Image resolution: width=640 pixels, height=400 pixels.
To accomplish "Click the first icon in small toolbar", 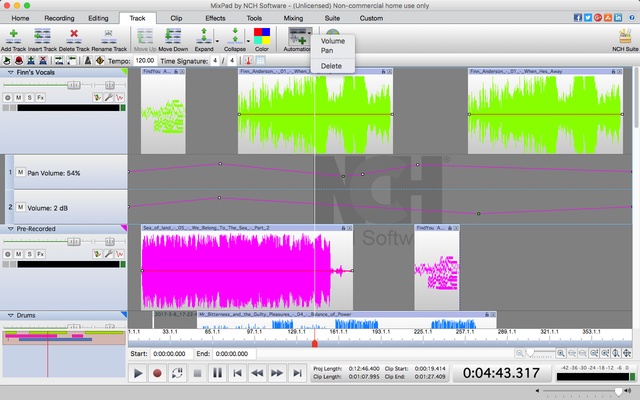I will (x=7, y=61).
